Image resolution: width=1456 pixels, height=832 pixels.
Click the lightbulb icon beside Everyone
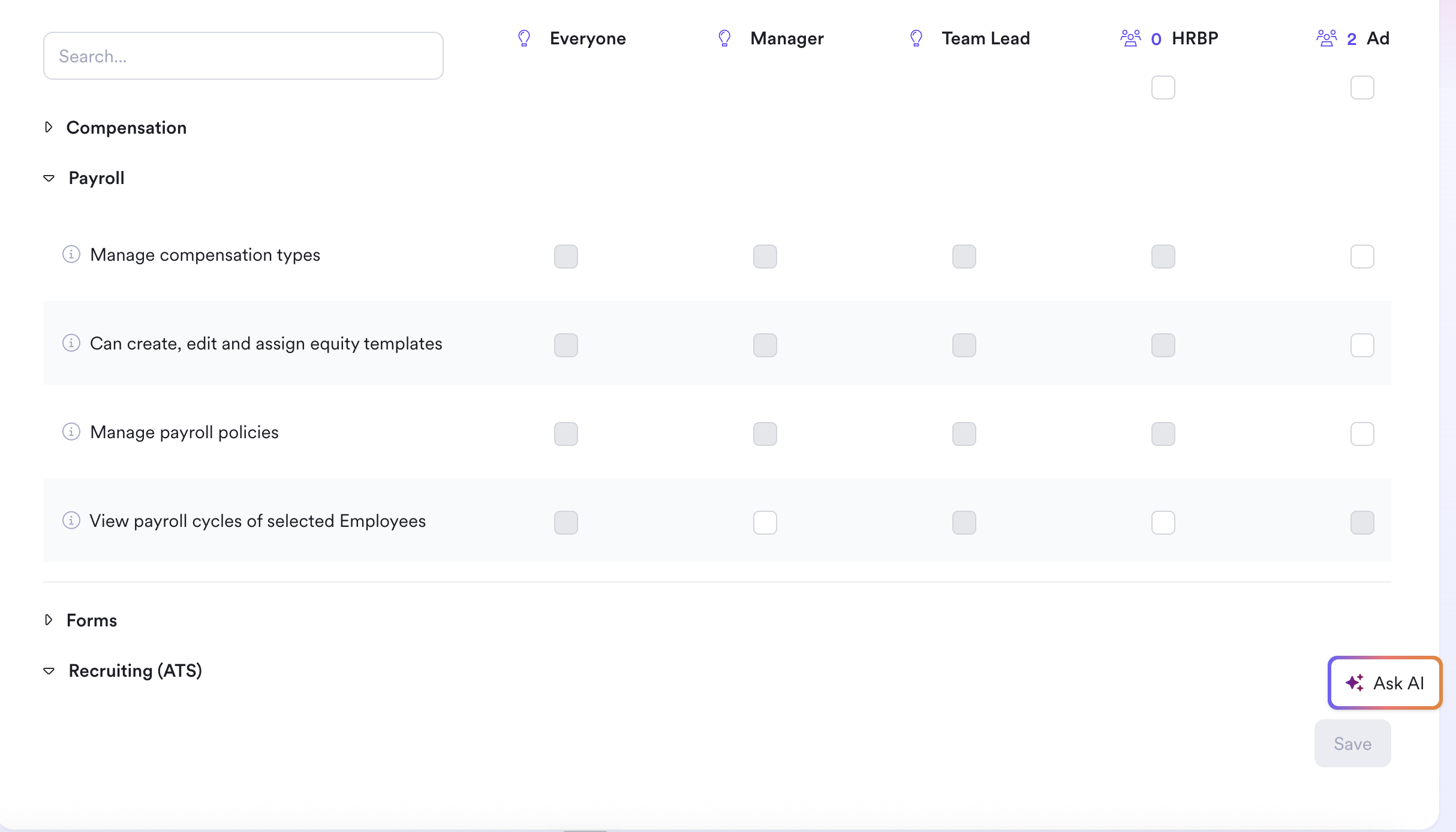[x=524, y=38]
